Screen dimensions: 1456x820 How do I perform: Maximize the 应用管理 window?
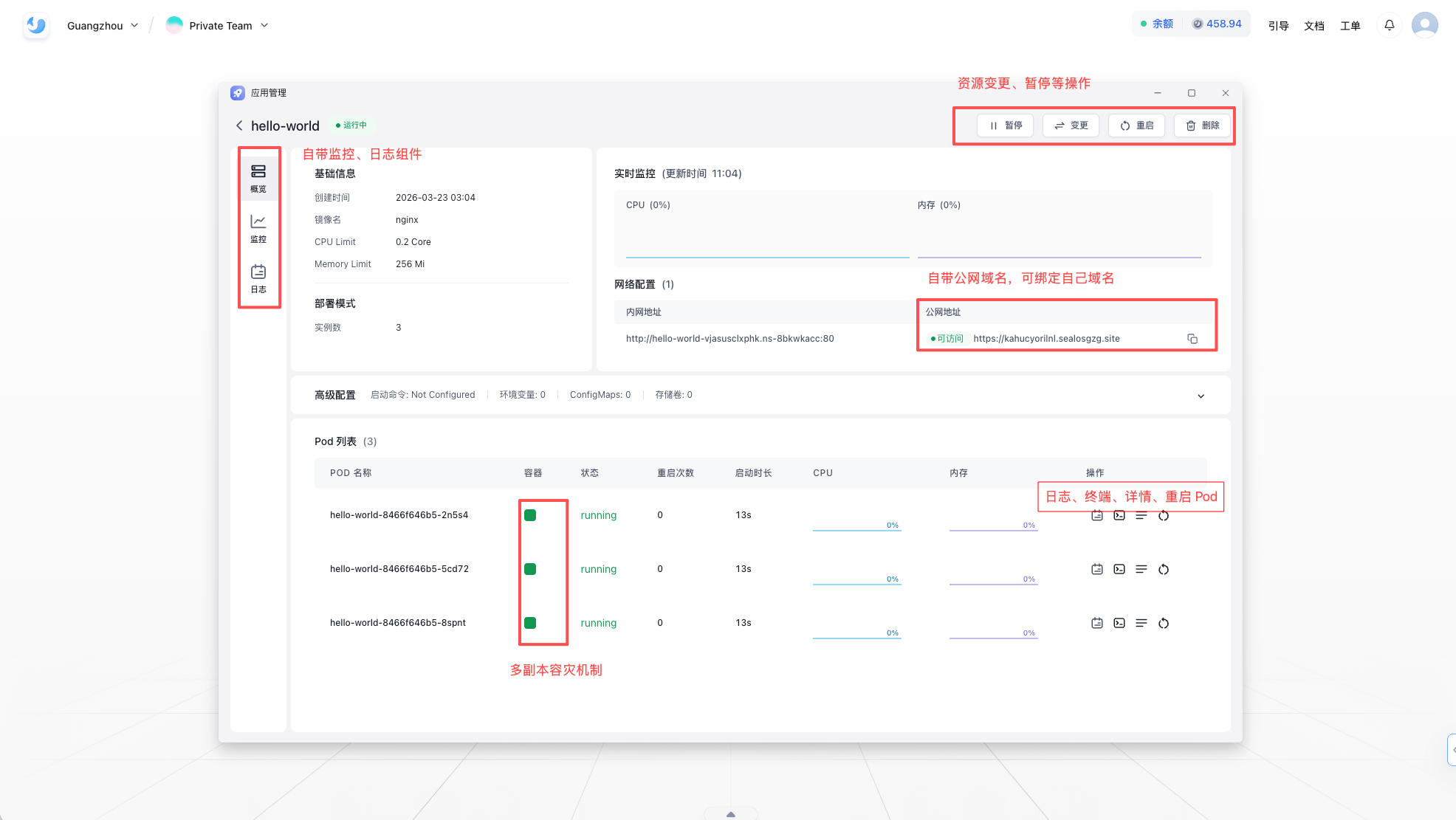pyautogui.click(x=1192, y=93)
